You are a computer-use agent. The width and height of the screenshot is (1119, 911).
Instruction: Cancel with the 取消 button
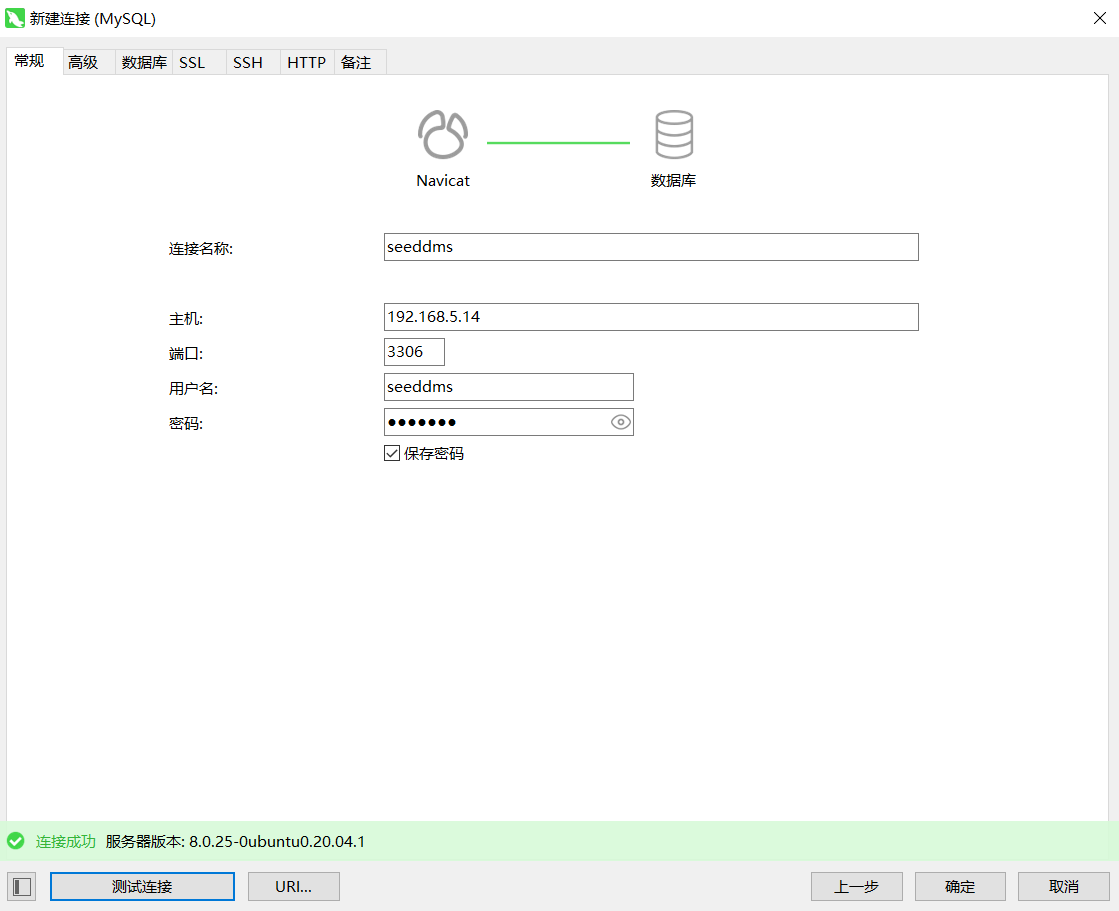pos(1063,887)
